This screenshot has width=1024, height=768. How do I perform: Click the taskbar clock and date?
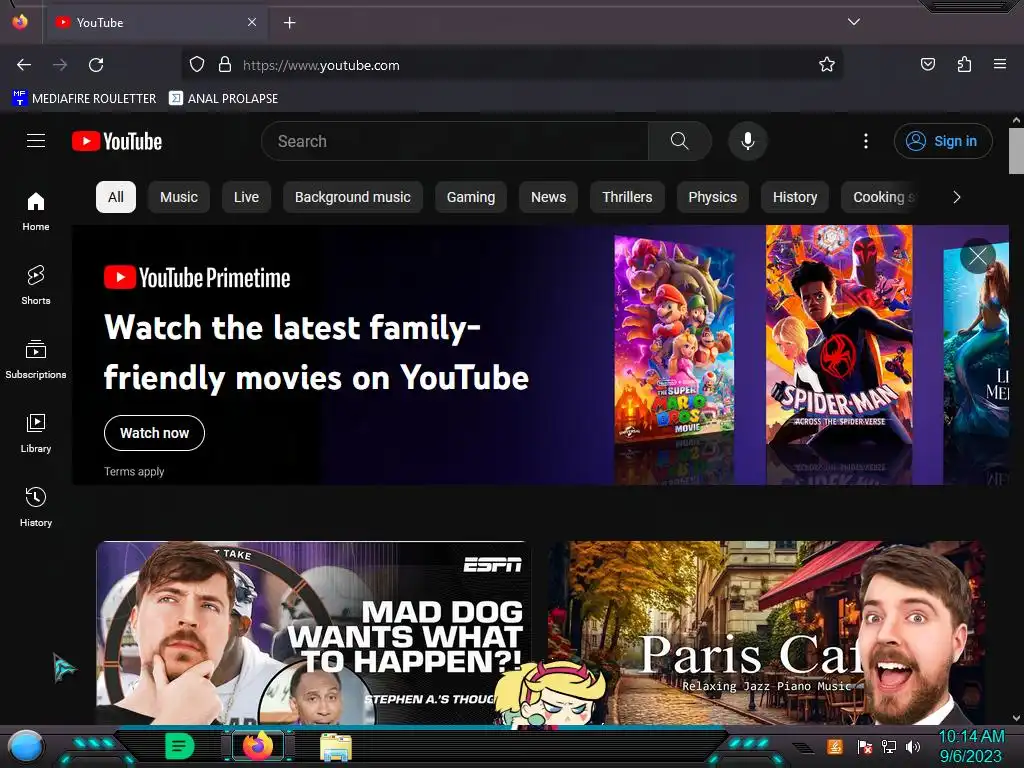tap(971, 746)
